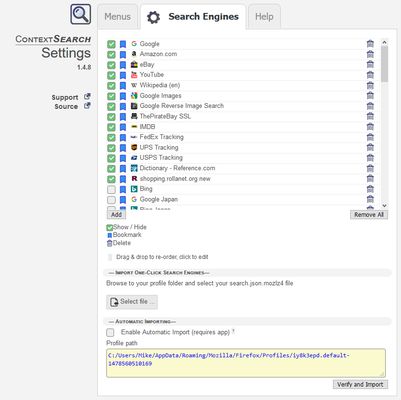Click the list scroll up arrow
Screen dimensions: 401x400
click(384, 42)
